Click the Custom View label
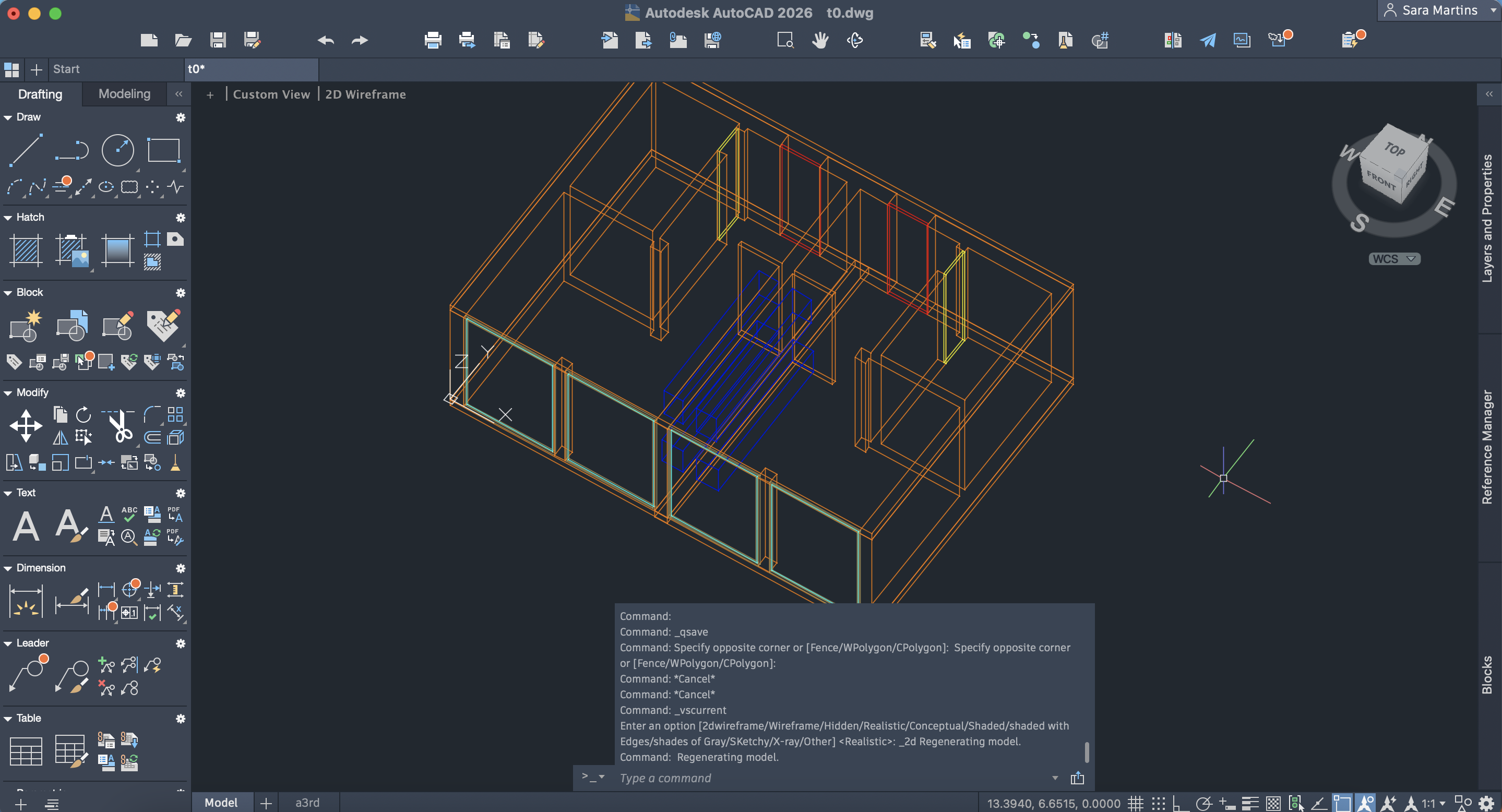Image resolution: width=1502 pixels, height=812 pixels. (271, 94)
